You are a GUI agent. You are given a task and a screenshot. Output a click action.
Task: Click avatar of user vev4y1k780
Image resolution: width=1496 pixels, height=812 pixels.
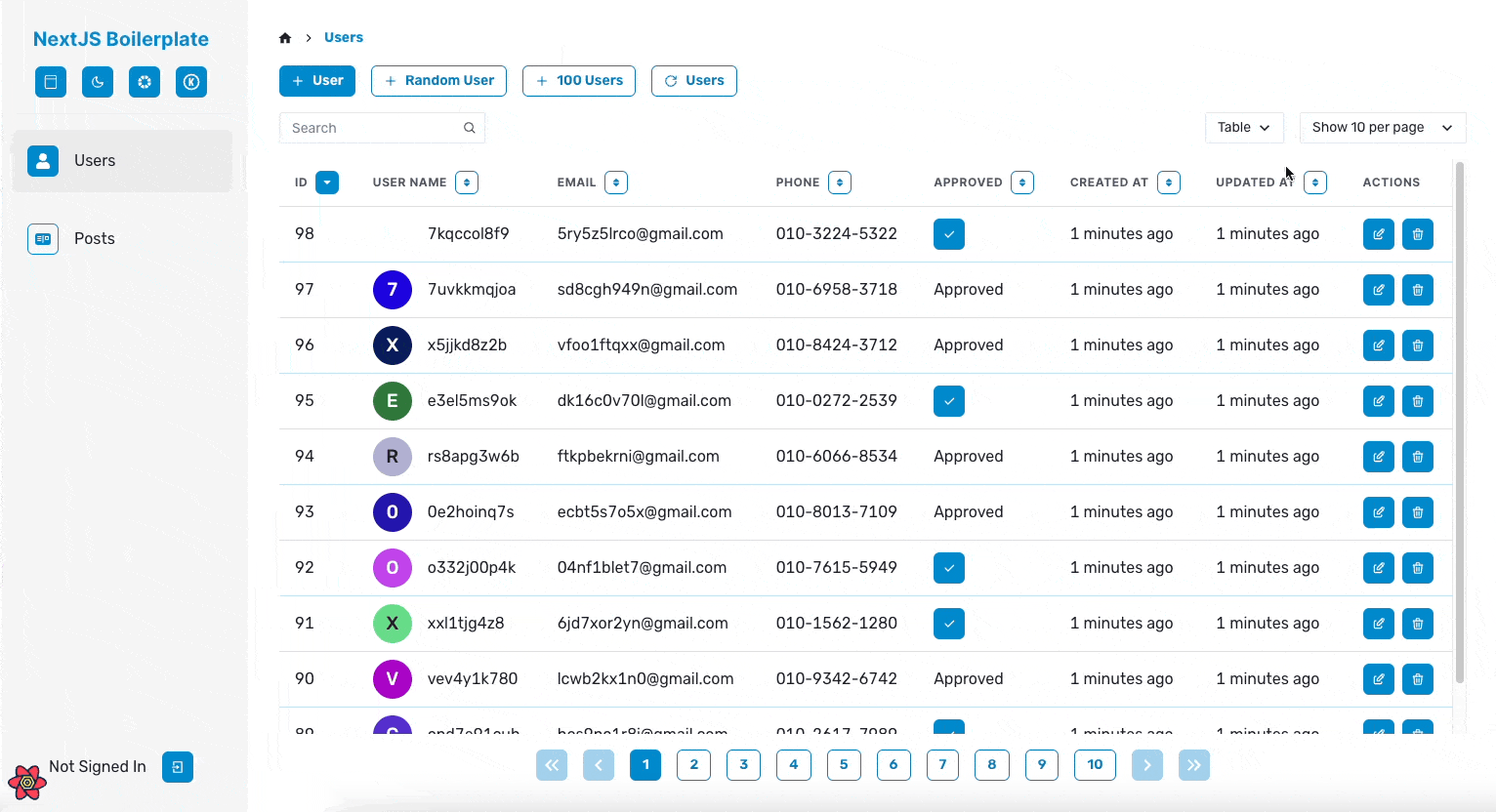click(393, 679)
